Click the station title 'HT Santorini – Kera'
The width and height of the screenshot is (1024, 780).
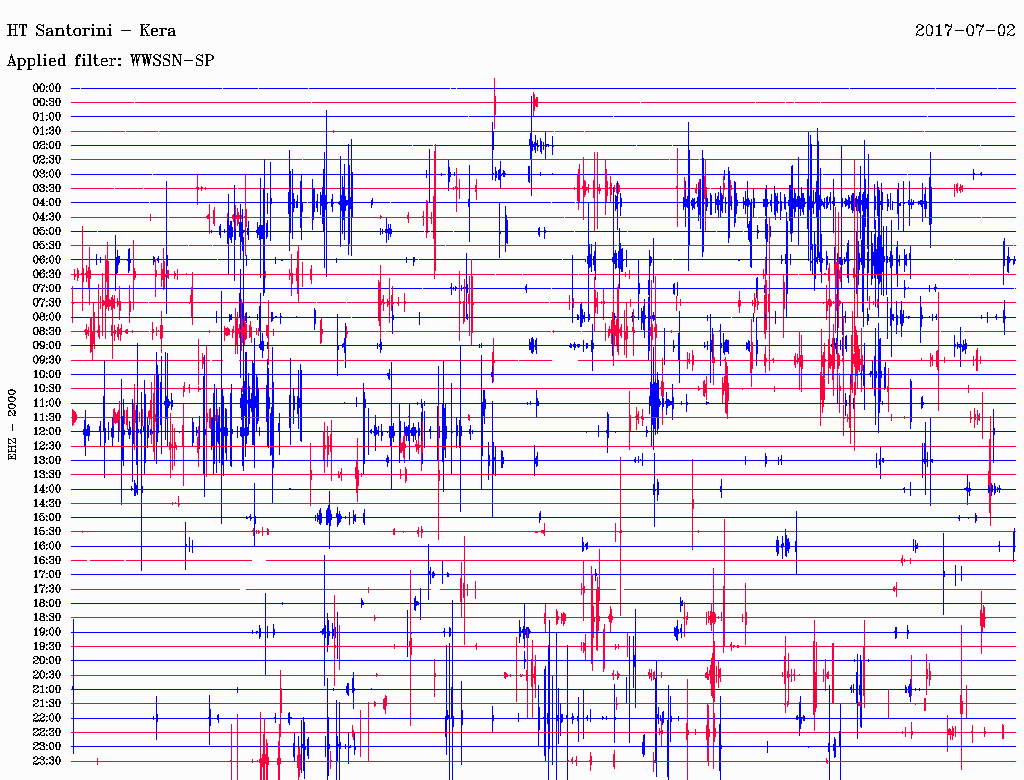click(91, 31)
